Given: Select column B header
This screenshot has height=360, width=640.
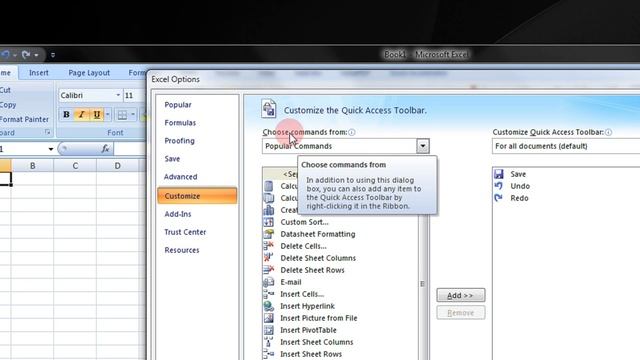Looking at the screenshot, I should [x=32, y=166].
